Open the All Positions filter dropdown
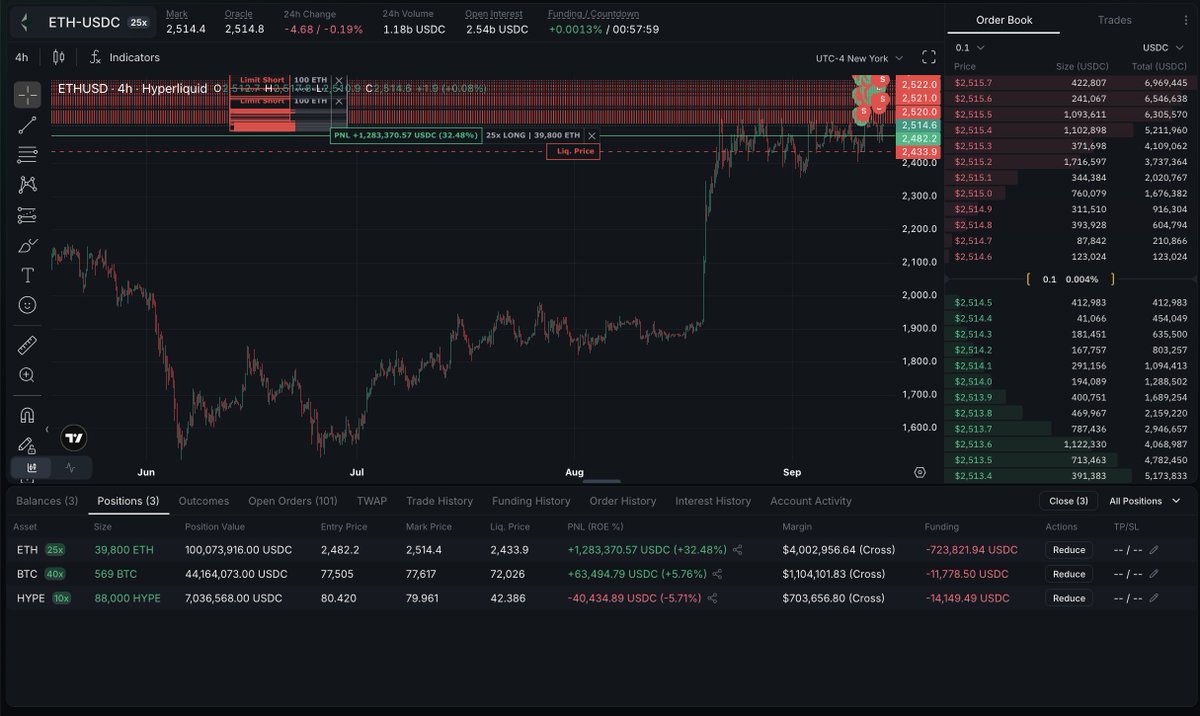 pos(1143,501)
